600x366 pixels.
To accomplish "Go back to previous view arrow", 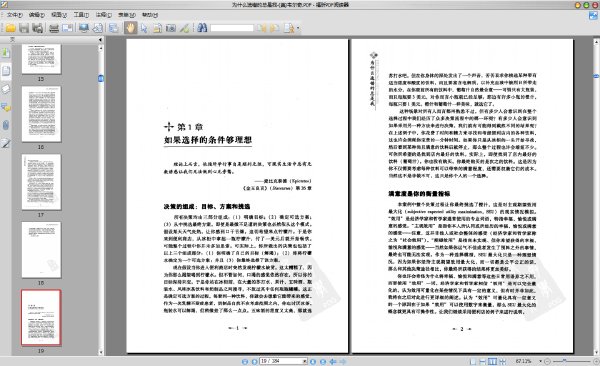I will coord(333,361).
